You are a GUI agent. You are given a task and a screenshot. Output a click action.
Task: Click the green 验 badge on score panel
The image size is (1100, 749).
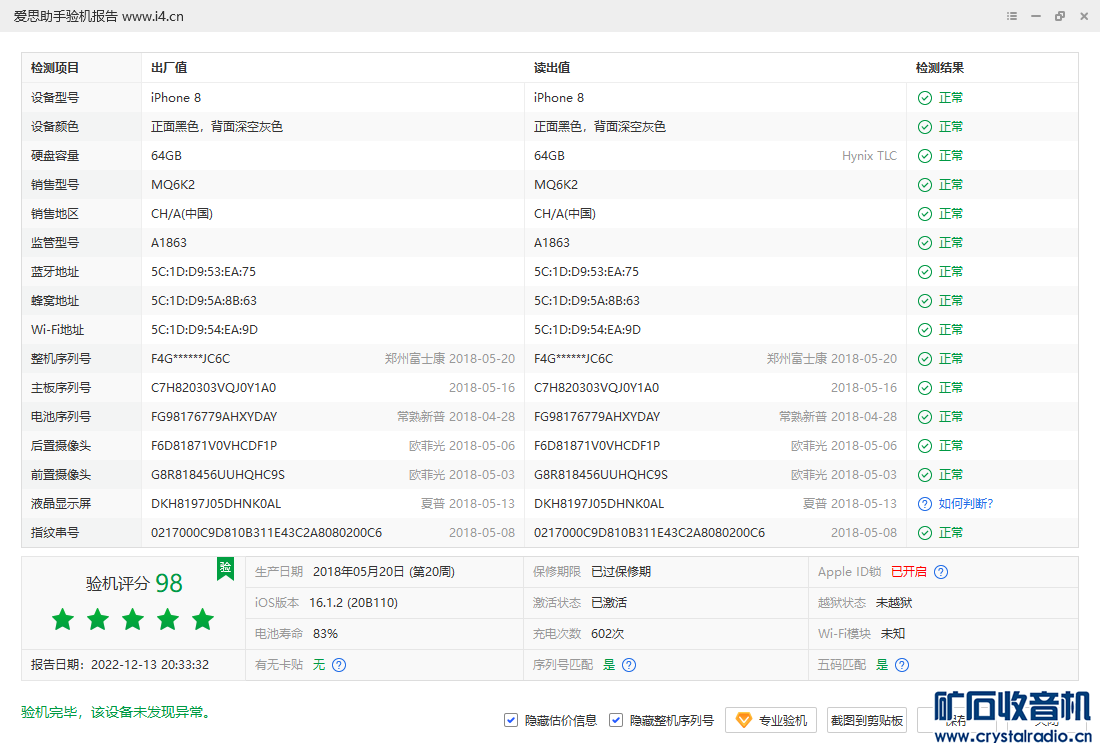pyautogui.click(x=226, y=569)
